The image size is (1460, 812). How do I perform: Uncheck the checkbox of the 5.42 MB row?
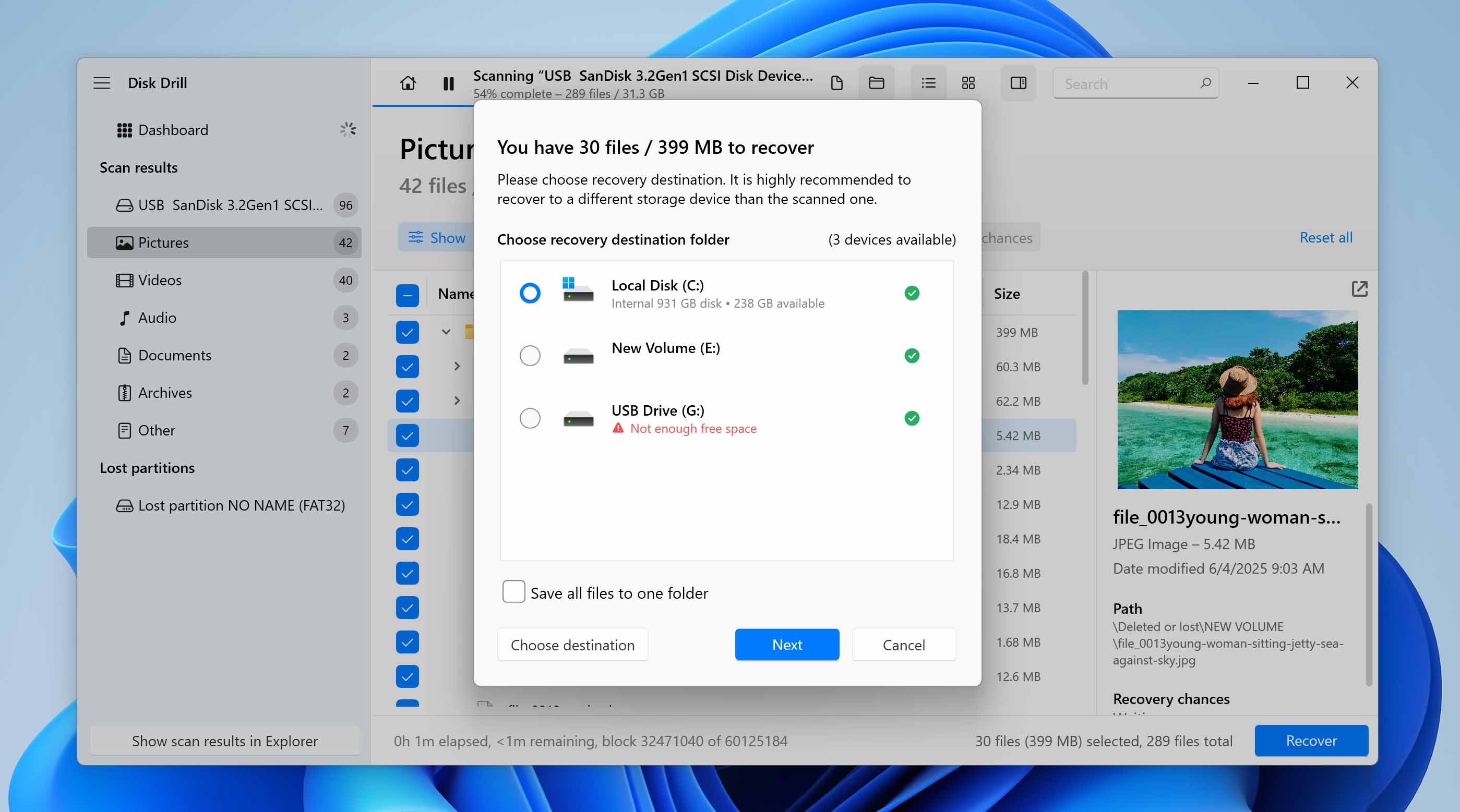[407, 436]
